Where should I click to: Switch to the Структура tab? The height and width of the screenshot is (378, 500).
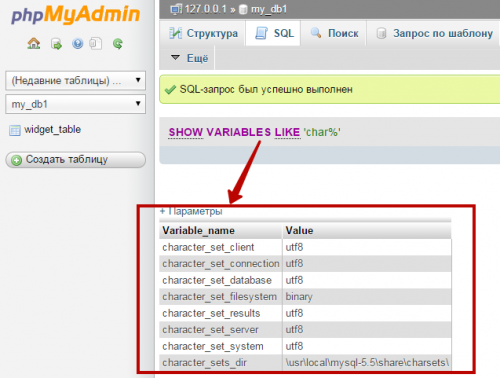pyautogui.click(x=203, y=33)
